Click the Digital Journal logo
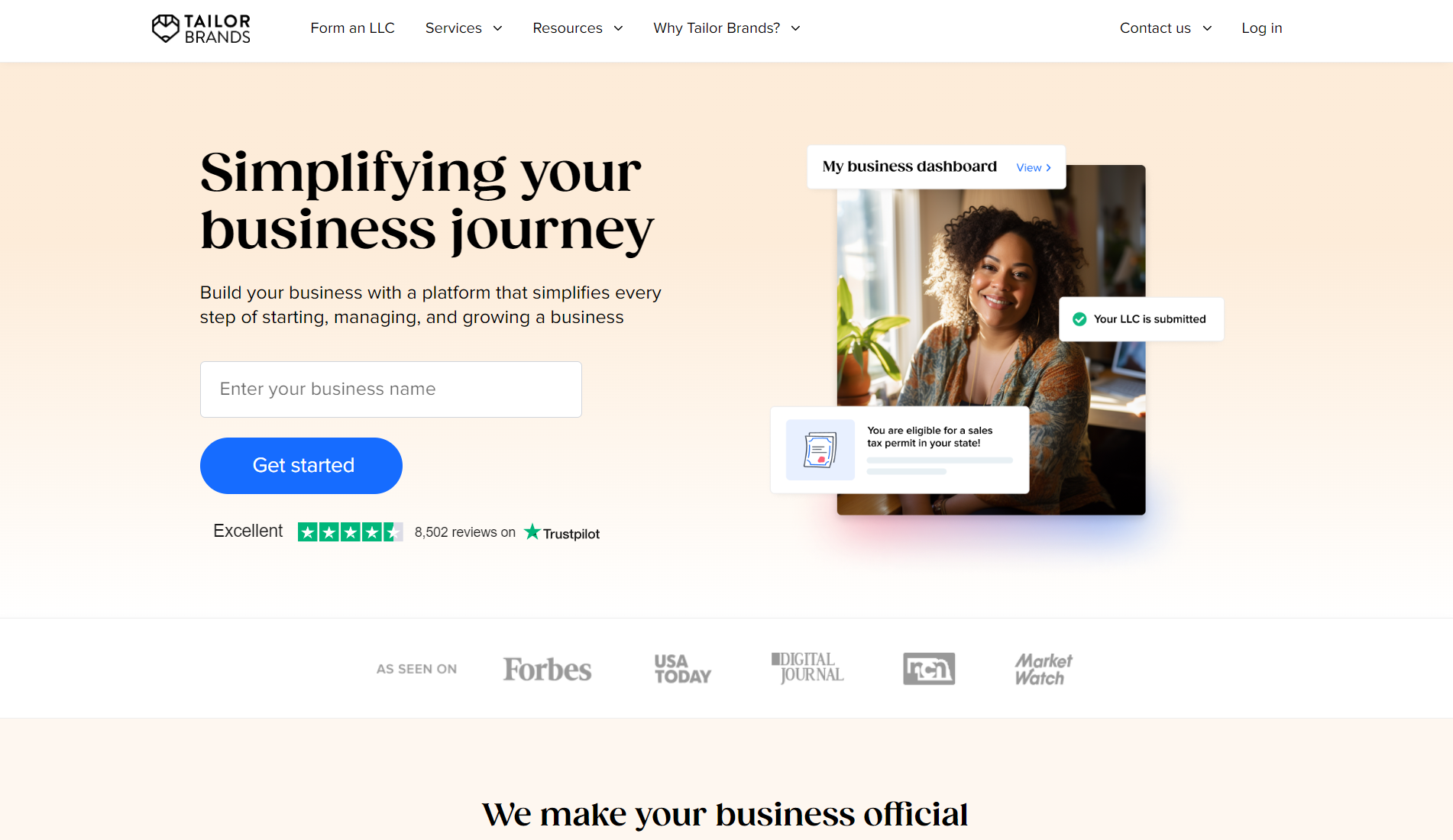Image resolution: width=1453 pixels, height=840 pixels. [807, 668]
